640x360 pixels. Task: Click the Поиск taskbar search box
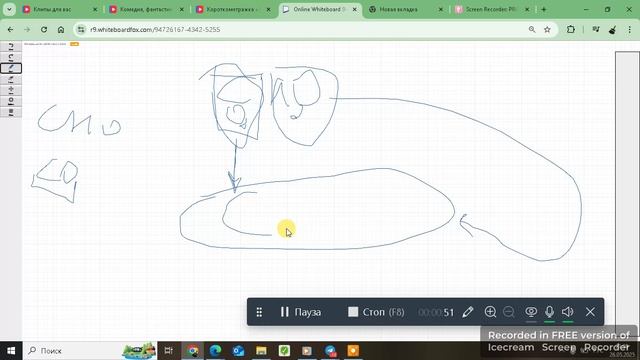pos(90,351)
